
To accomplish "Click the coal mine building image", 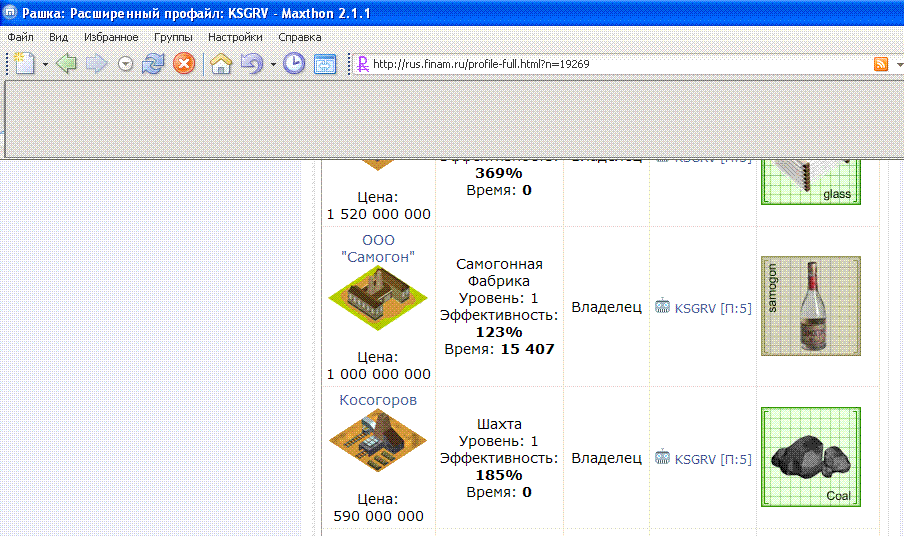I will (x=378, y=441).
